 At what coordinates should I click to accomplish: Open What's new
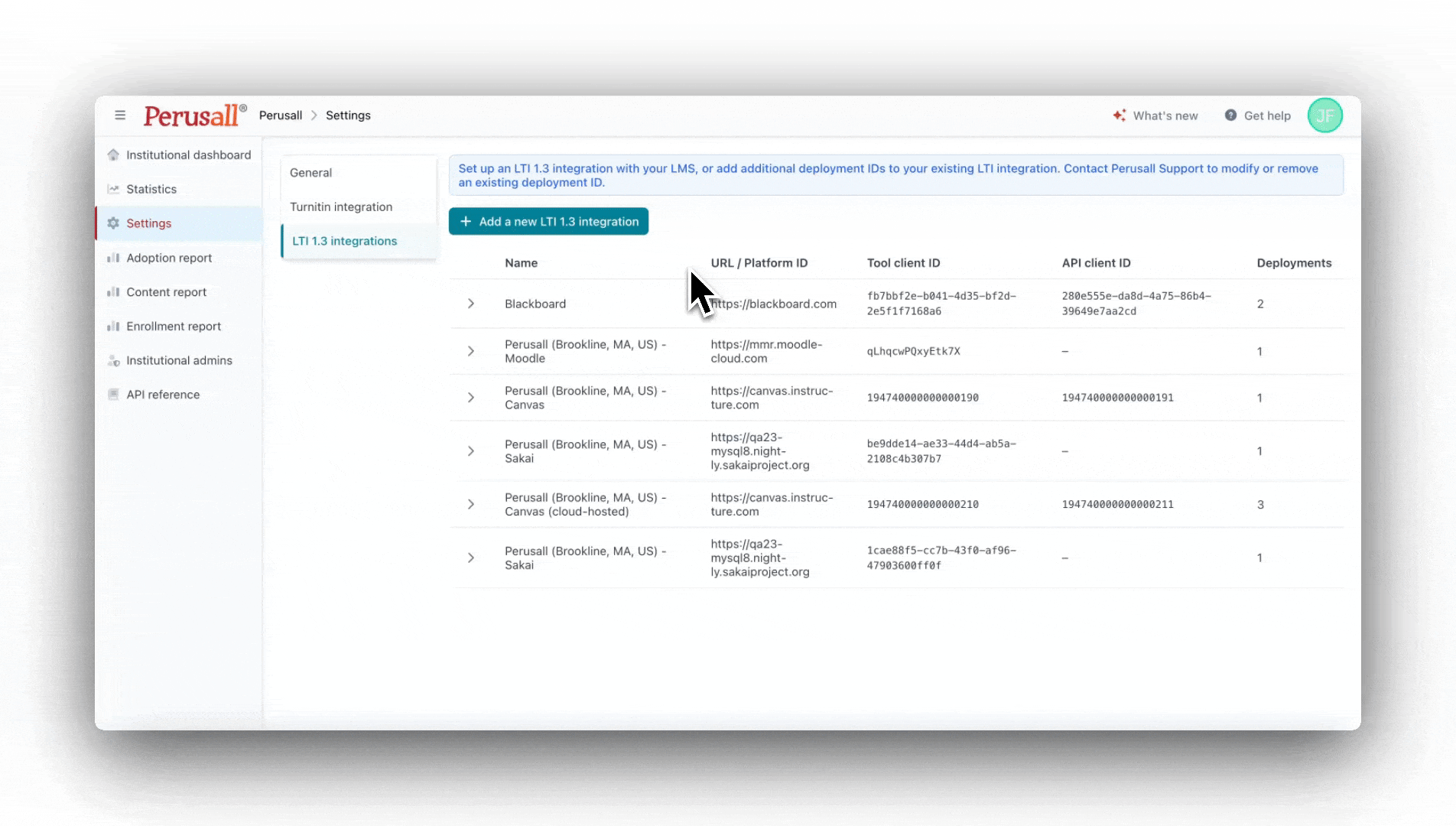[x=1155, y=115]
